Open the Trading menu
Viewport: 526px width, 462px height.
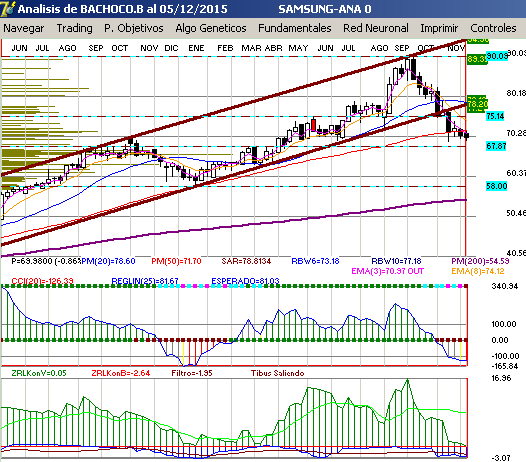coord(74,28)
